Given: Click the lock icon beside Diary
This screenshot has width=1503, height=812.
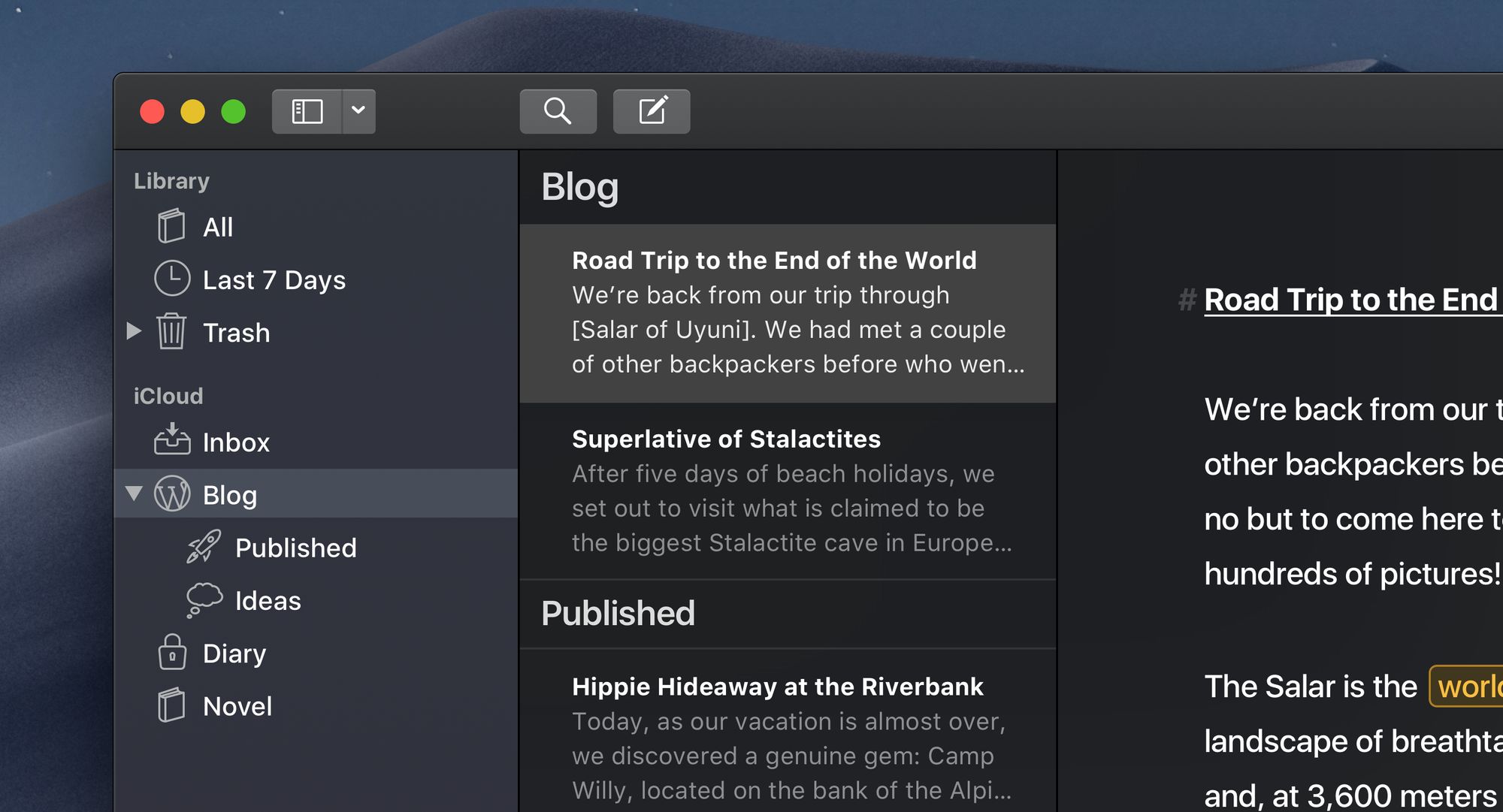Looking at the screenshot, I should tap(174, 652).
